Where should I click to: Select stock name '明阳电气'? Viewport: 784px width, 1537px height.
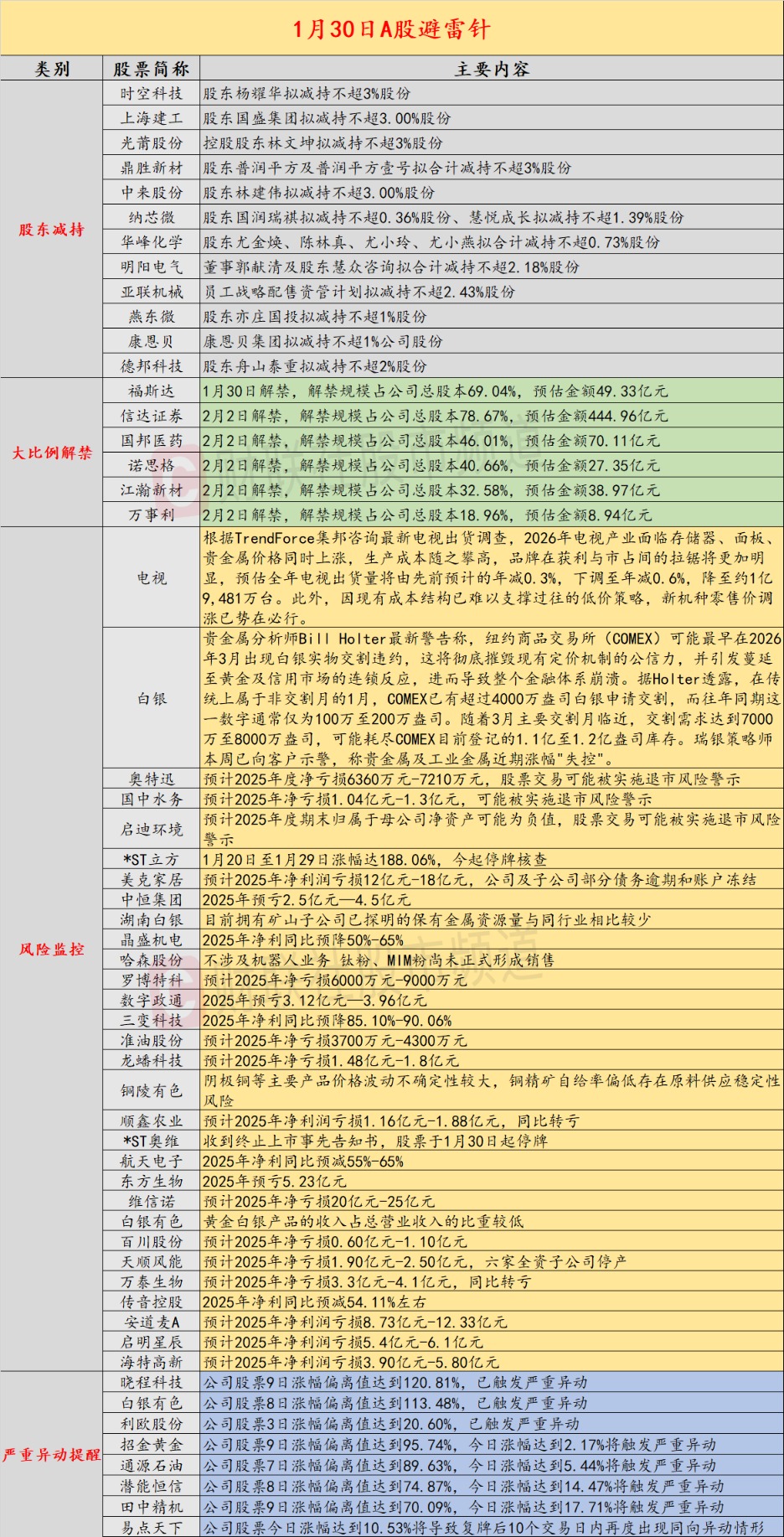tap(152, 267)
